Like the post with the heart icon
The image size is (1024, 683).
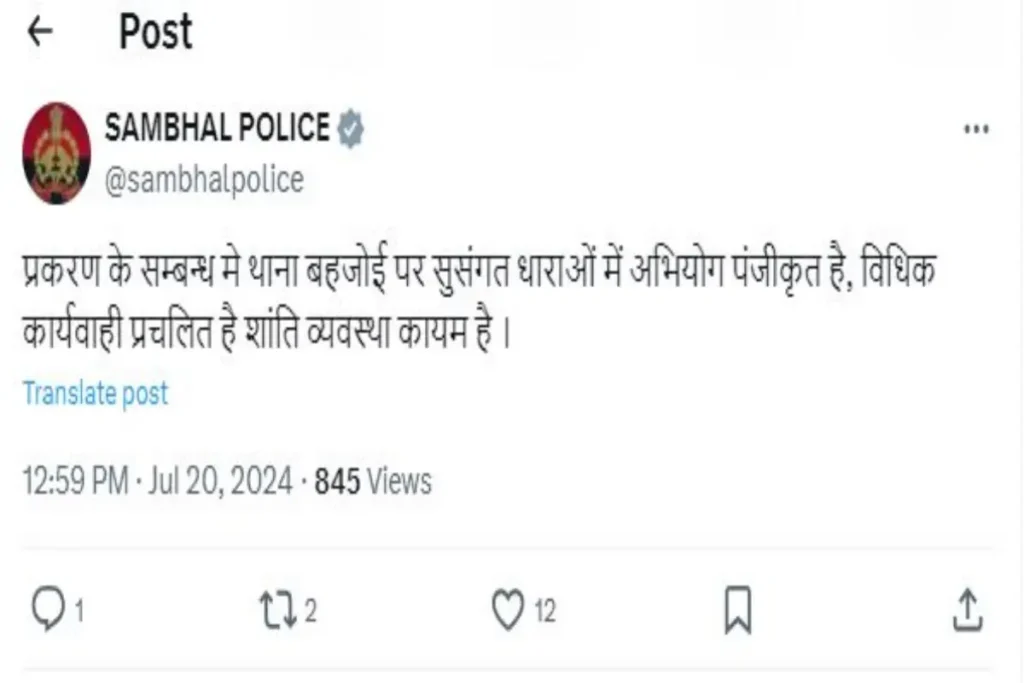(507, 610)
